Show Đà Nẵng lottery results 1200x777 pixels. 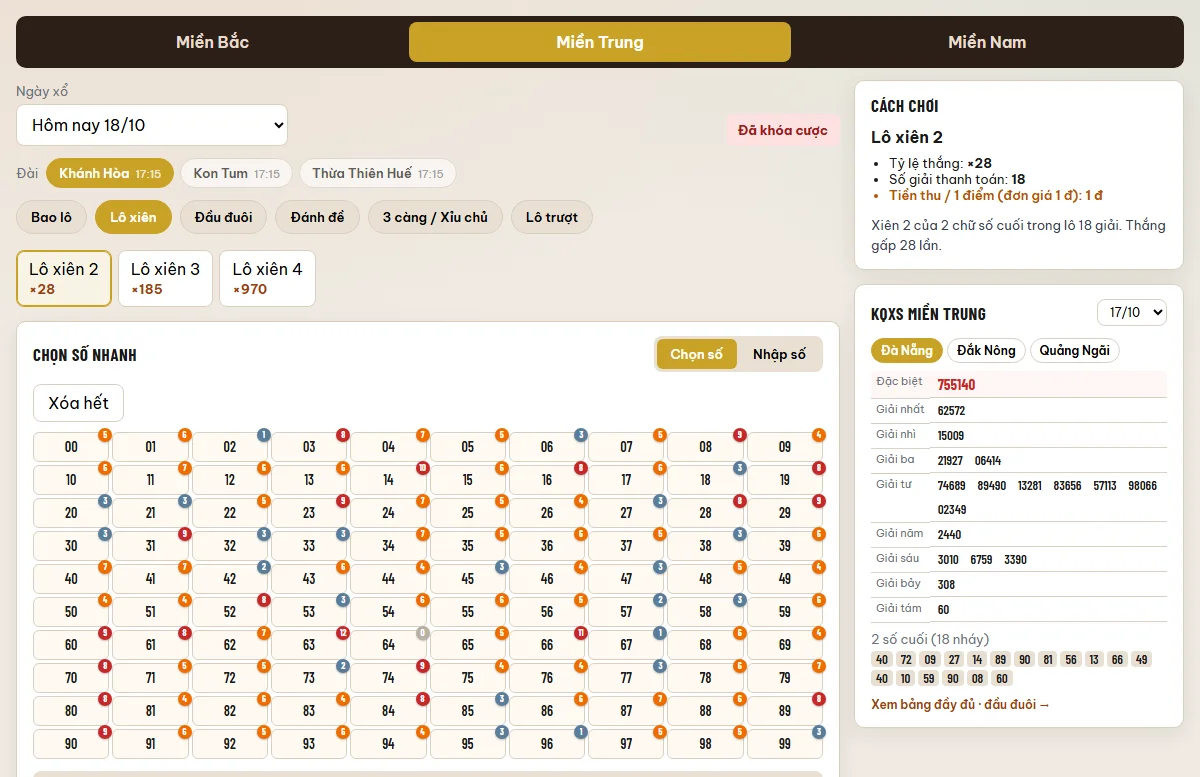[x=907, y=350]
